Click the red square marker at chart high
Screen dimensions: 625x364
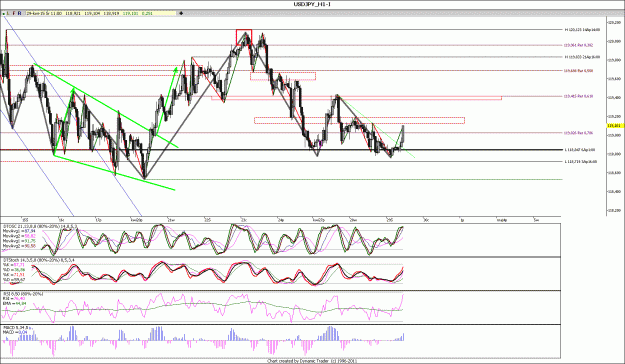(x=244, y=36)
